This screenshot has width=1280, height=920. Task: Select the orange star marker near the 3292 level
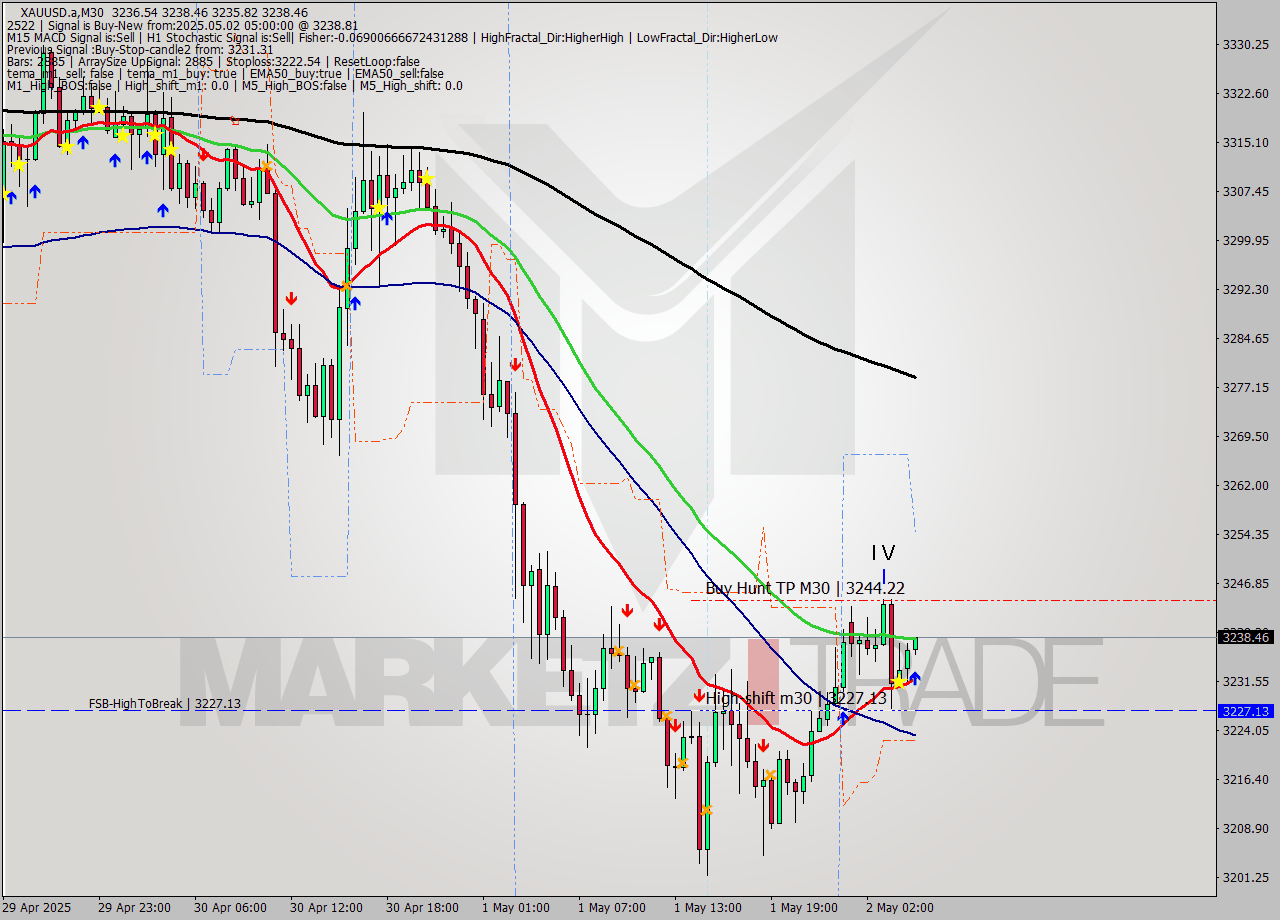click(x=345, y=287)
